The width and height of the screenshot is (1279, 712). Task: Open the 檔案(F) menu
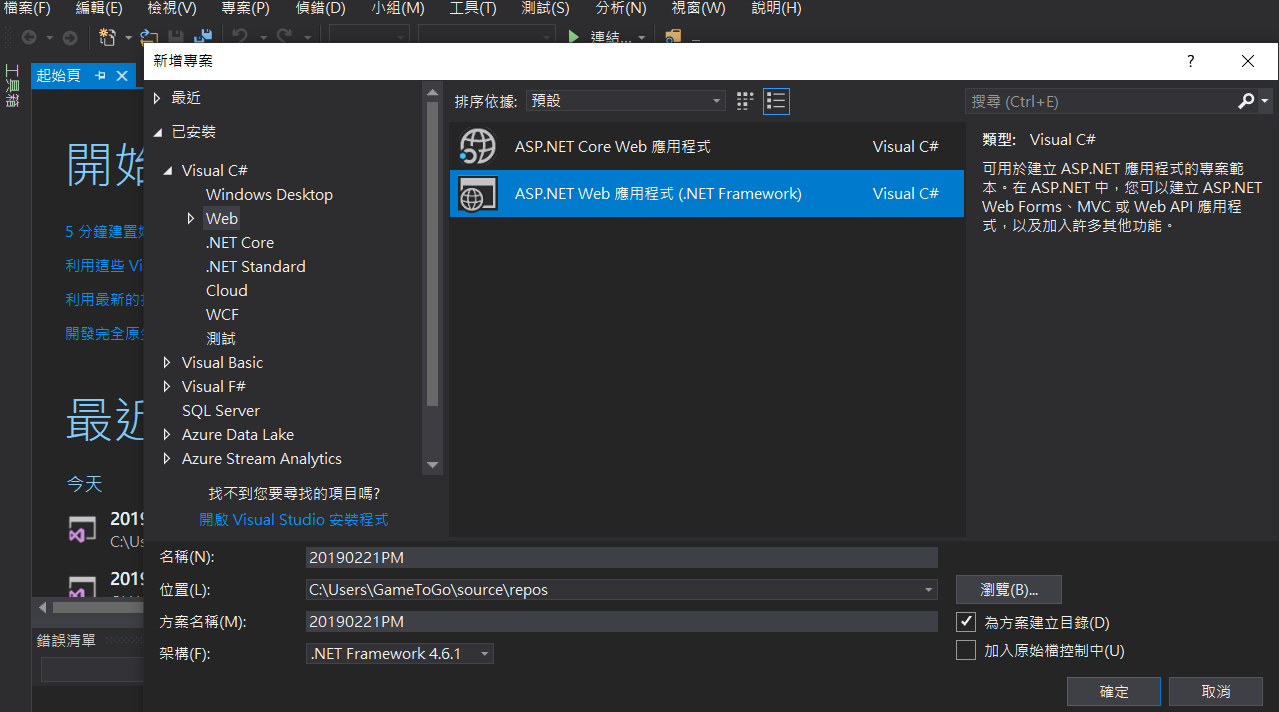(28, 8)
